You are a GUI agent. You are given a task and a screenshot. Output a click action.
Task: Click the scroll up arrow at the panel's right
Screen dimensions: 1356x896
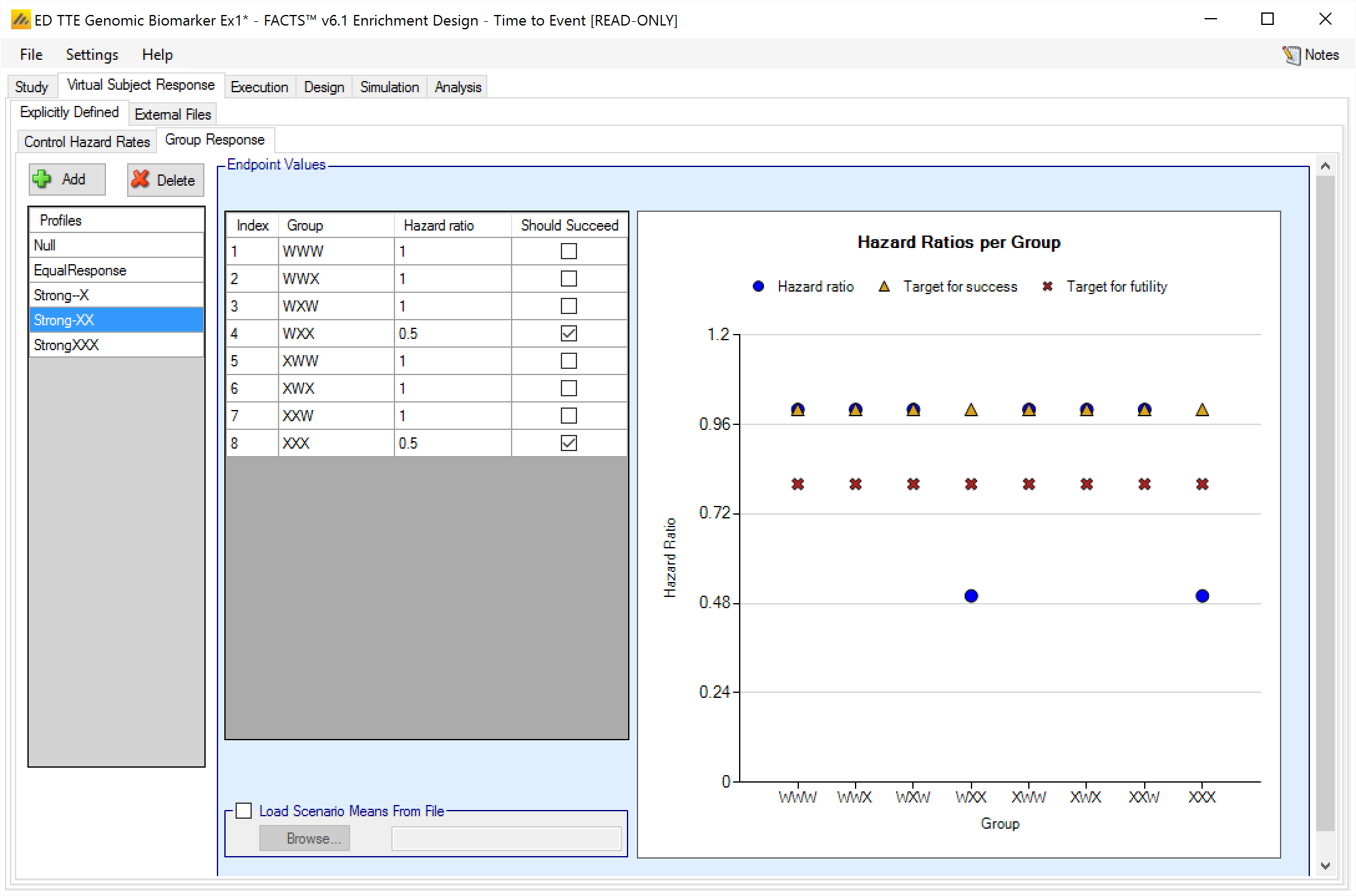(1325, 166)
